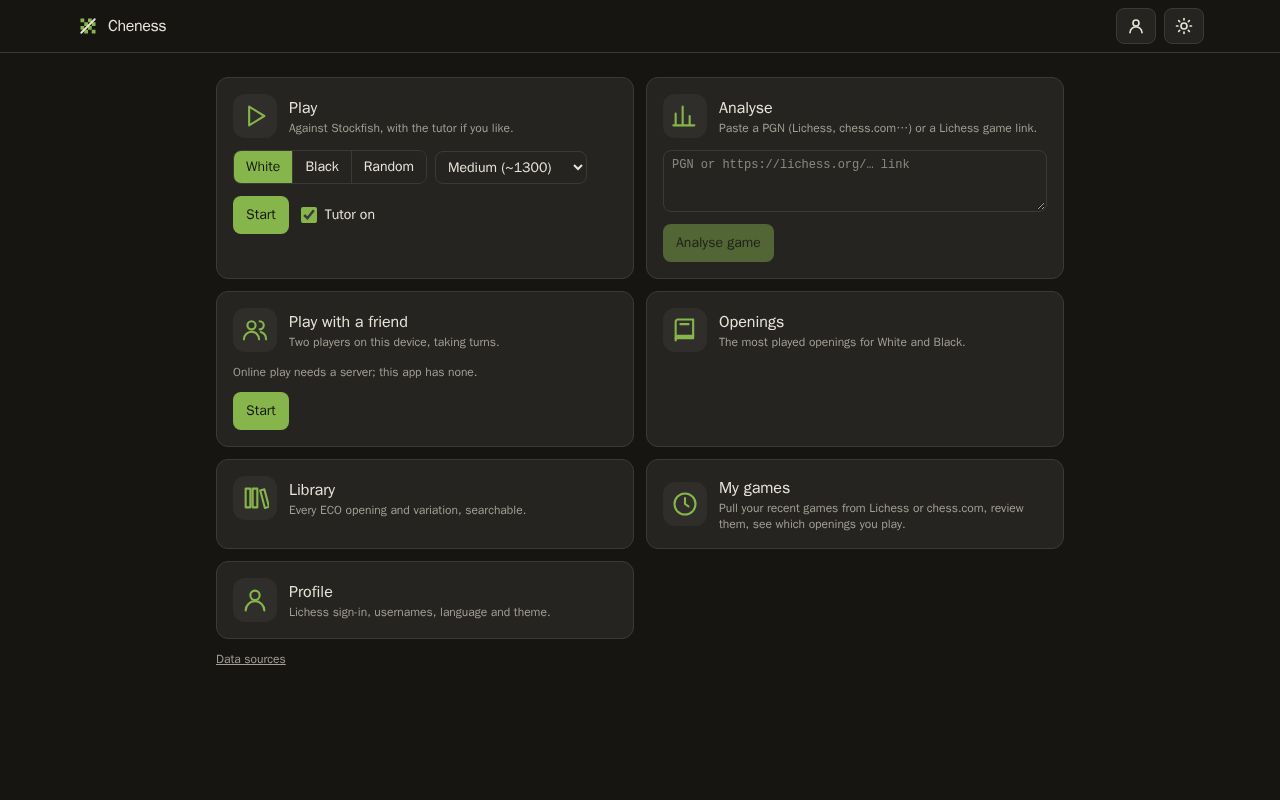Click 'The most played openings for White and Black.'
Screen dimensions: 1280x800
tap(842, 342)
